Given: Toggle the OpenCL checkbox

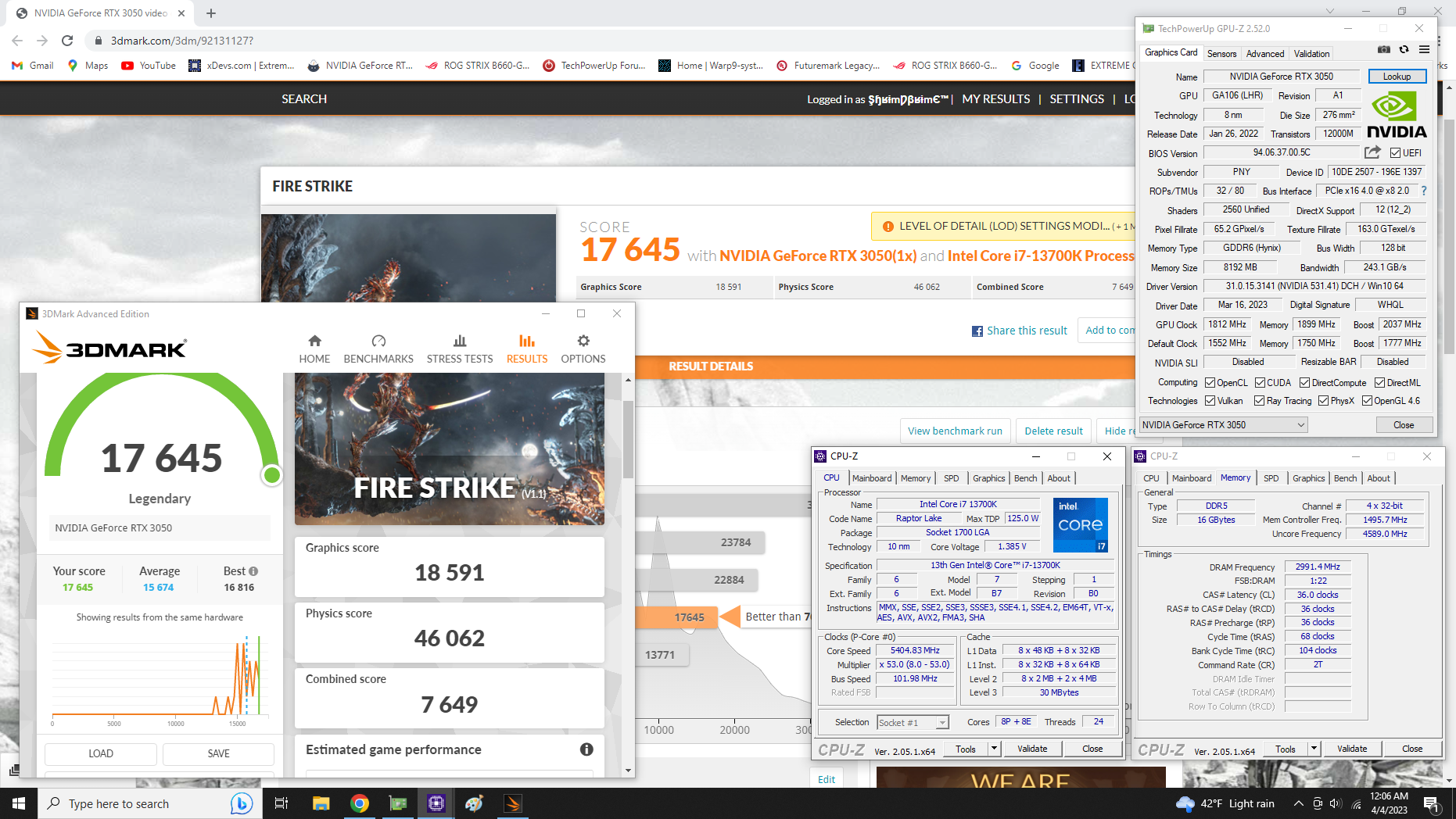Looking at the screenshot, I should click(x=1210, y=383).
